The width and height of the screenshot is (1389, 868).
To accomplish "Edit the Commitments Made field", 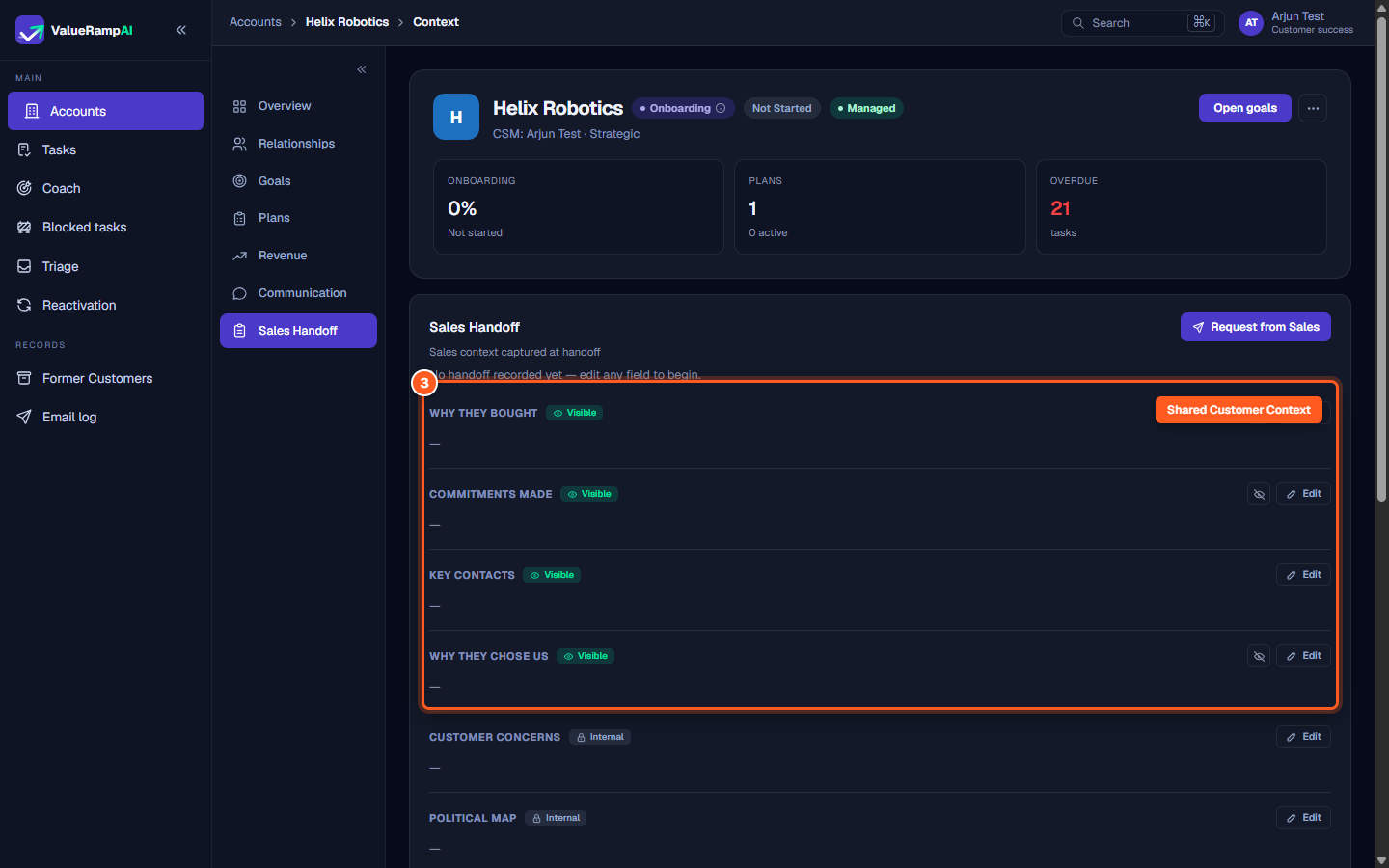I will [1303, 494].
